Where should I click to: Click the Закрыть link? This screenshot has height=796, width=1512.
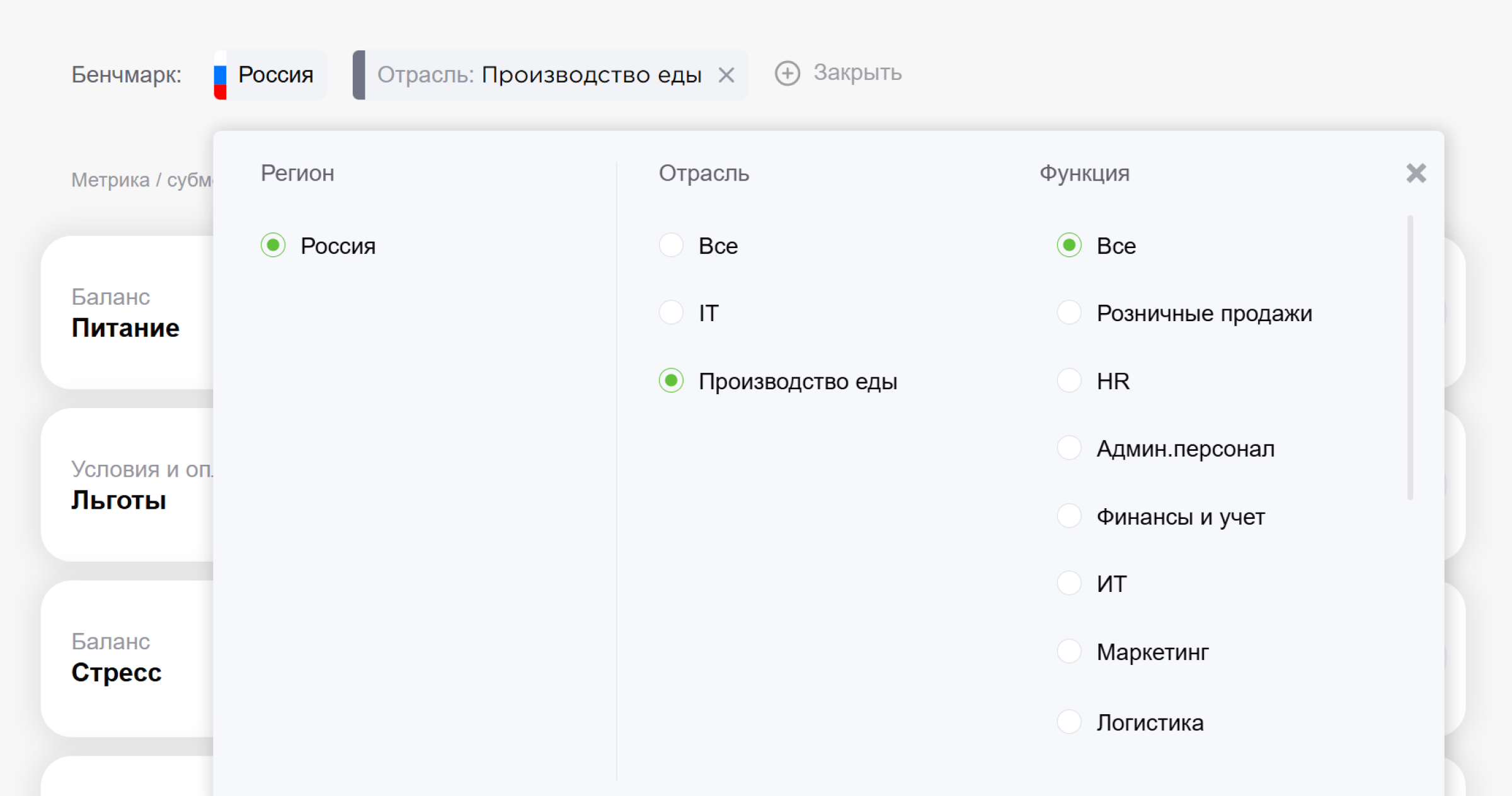point(857,73)
